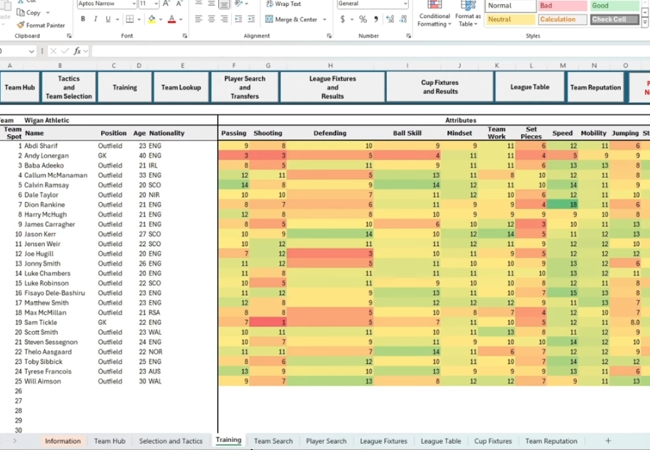Click League Fixtures and Results button
Image resolution: width=650 pixels, height=450 pixels.
tap(332, 87)
